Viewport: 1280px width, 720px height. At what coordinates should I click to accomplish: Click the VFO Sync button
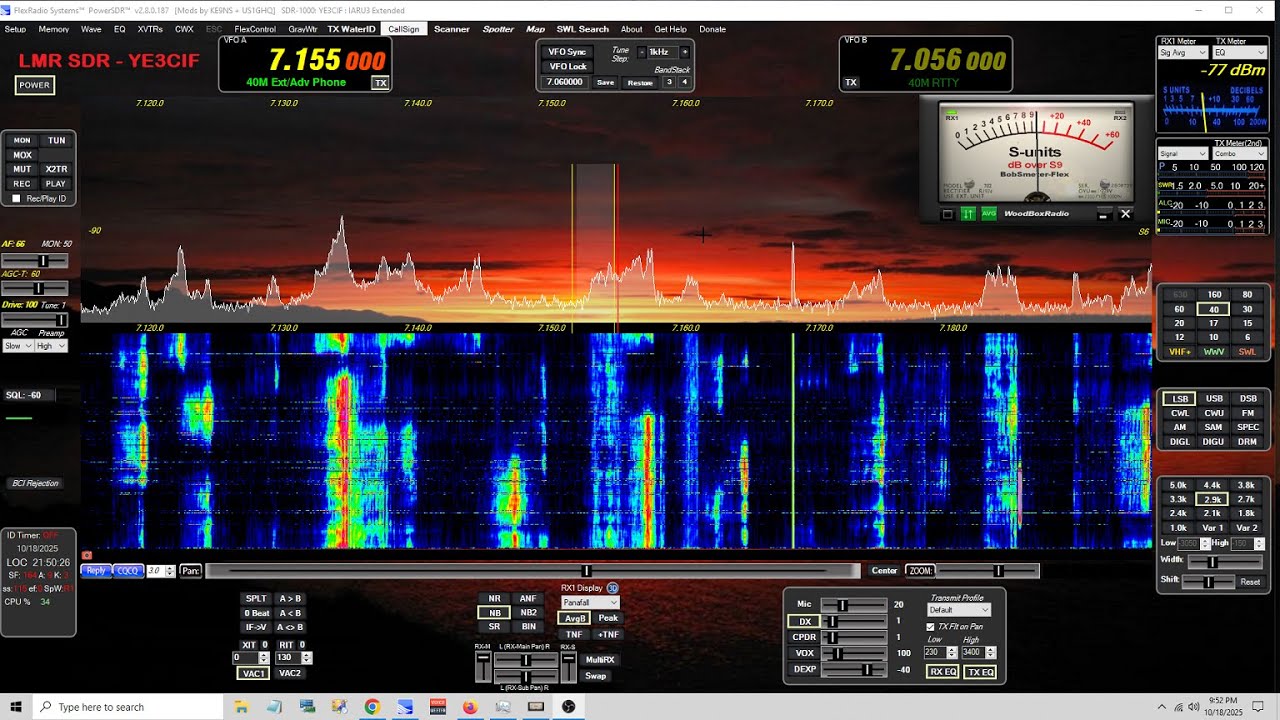[567, 52]
